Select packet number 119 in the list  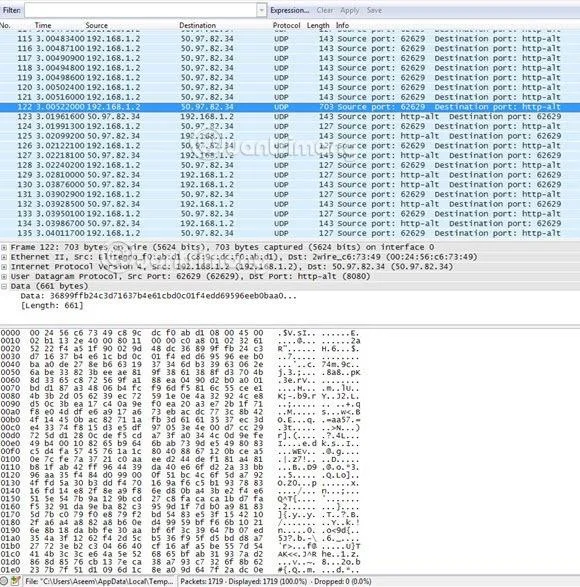pos(290,78)
